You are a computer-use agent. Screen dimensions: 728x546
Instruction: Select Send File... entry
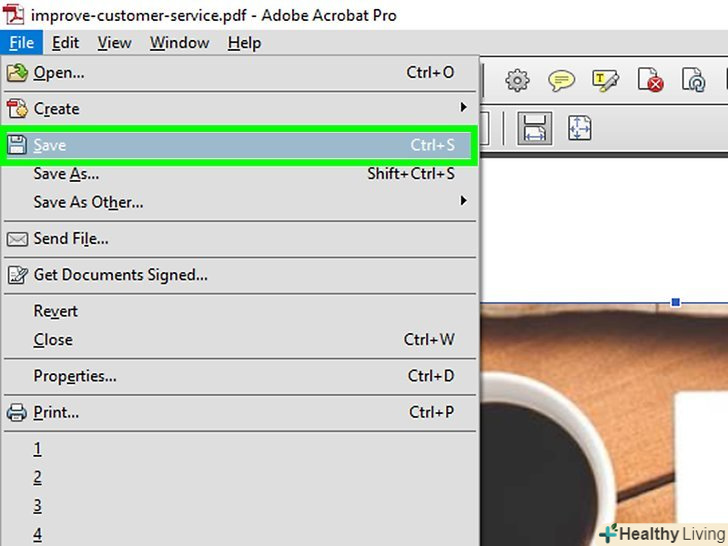tap(240, 239)
